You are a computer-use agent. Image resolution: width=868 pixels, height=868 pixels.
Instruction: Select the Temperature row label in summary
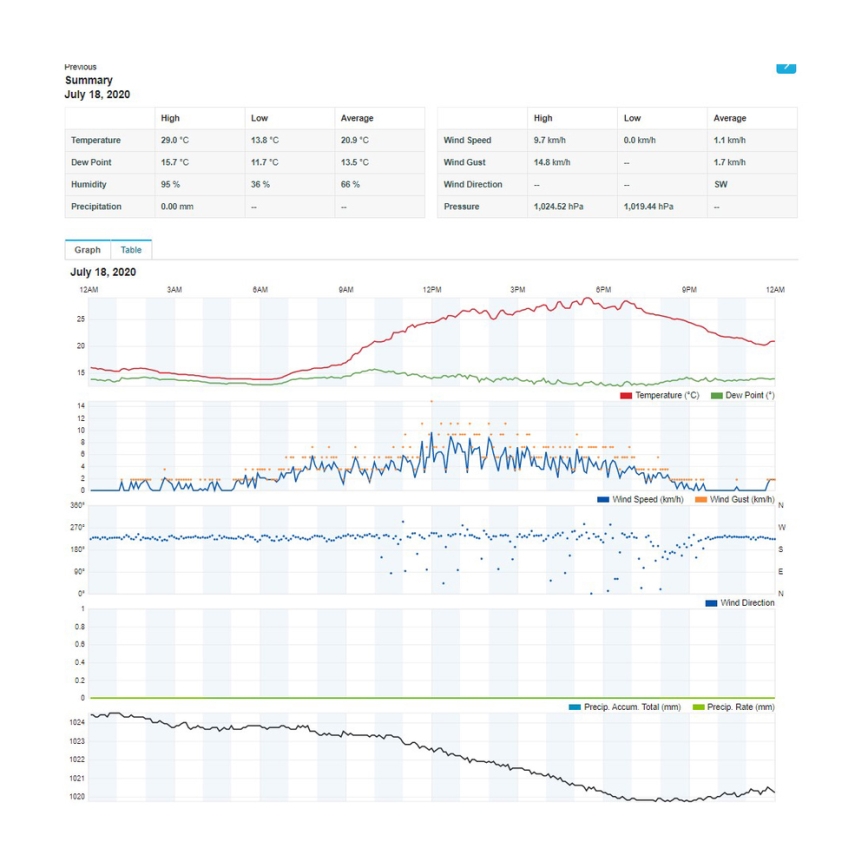tap(95, 141)
